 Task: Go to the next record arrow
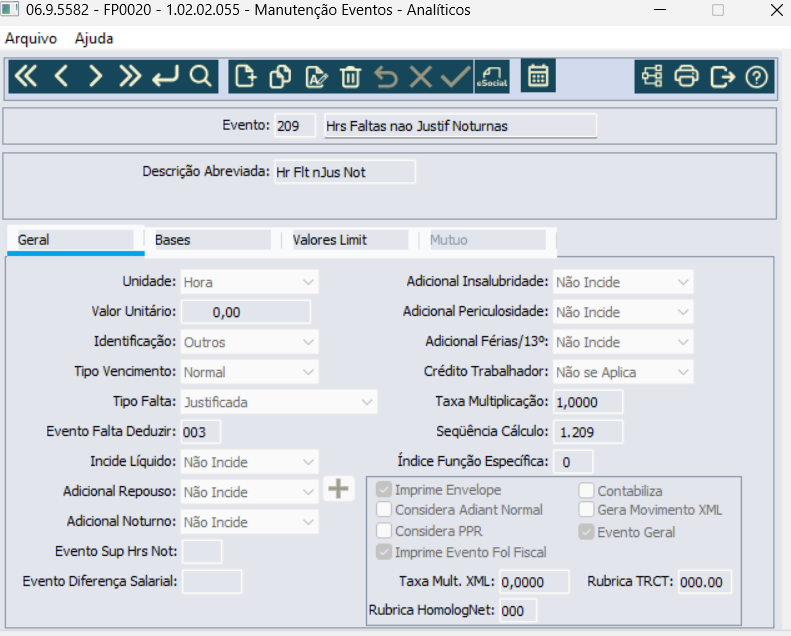coord(95,77)
